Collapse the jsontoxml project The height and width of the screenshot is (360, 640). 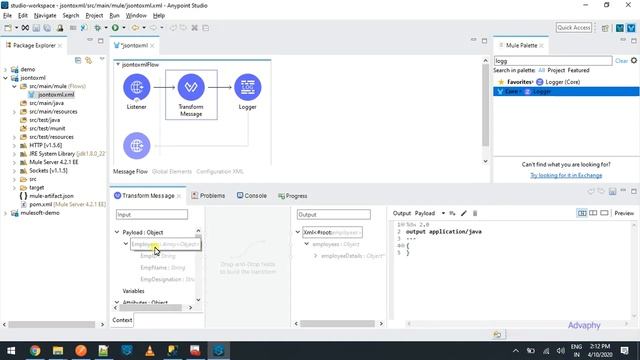[x=5, y=78]
